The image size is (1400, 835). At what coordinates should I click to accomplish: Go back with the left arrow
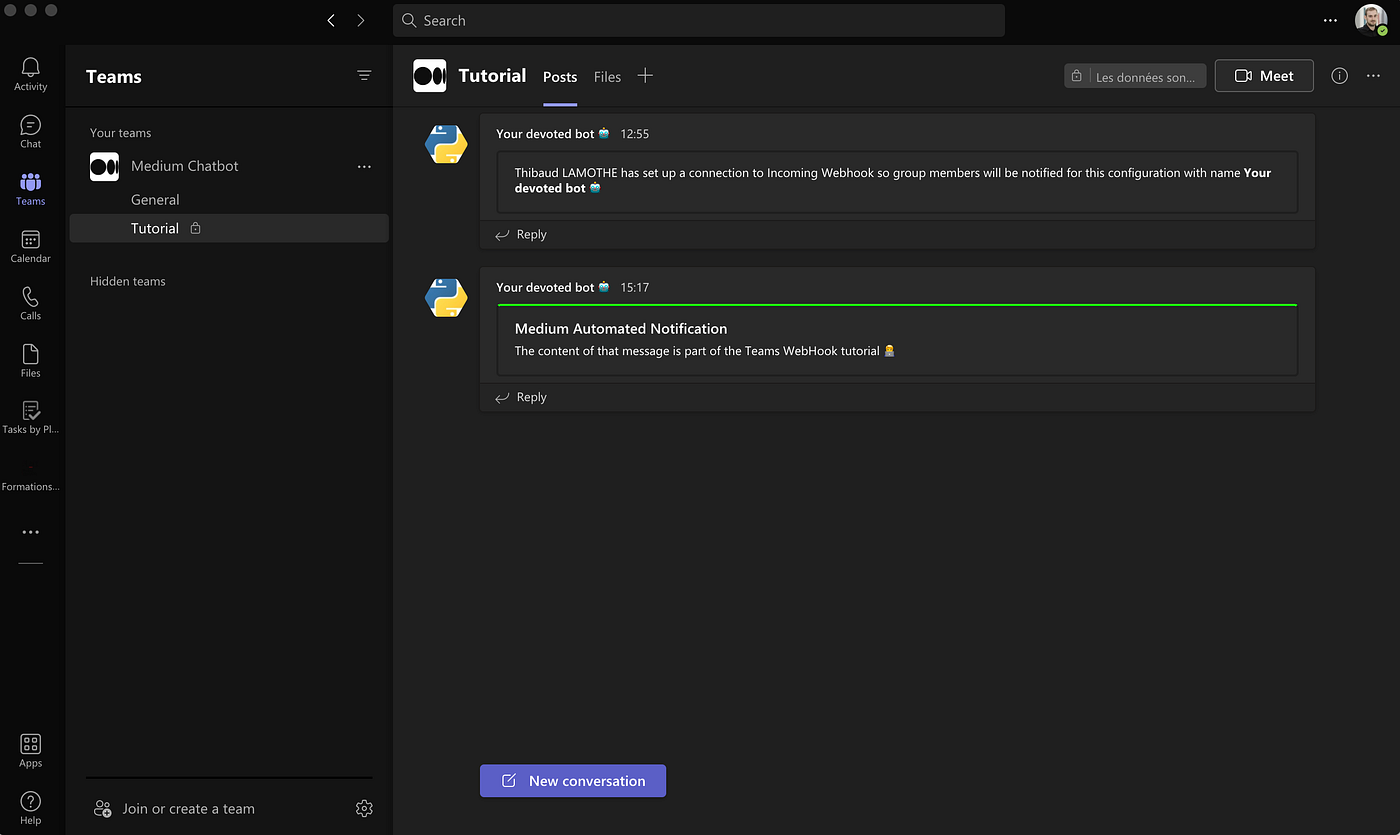(331, 20)
